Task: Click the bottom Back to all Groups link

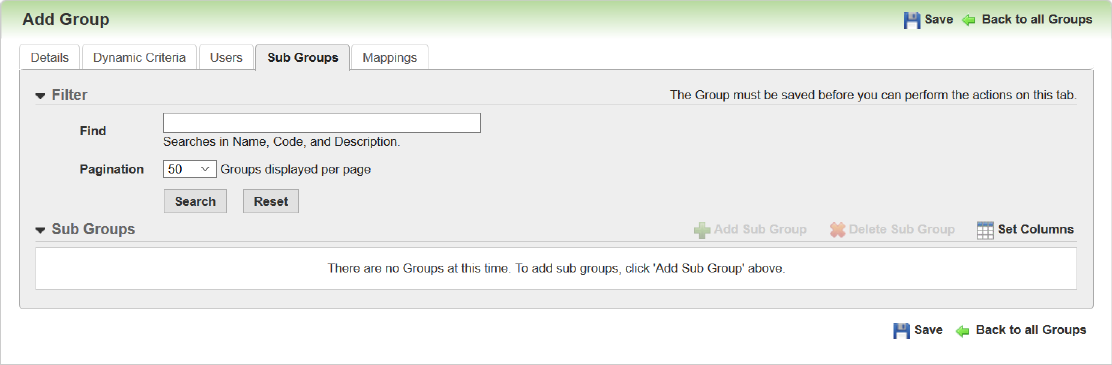Action: 1031,330
